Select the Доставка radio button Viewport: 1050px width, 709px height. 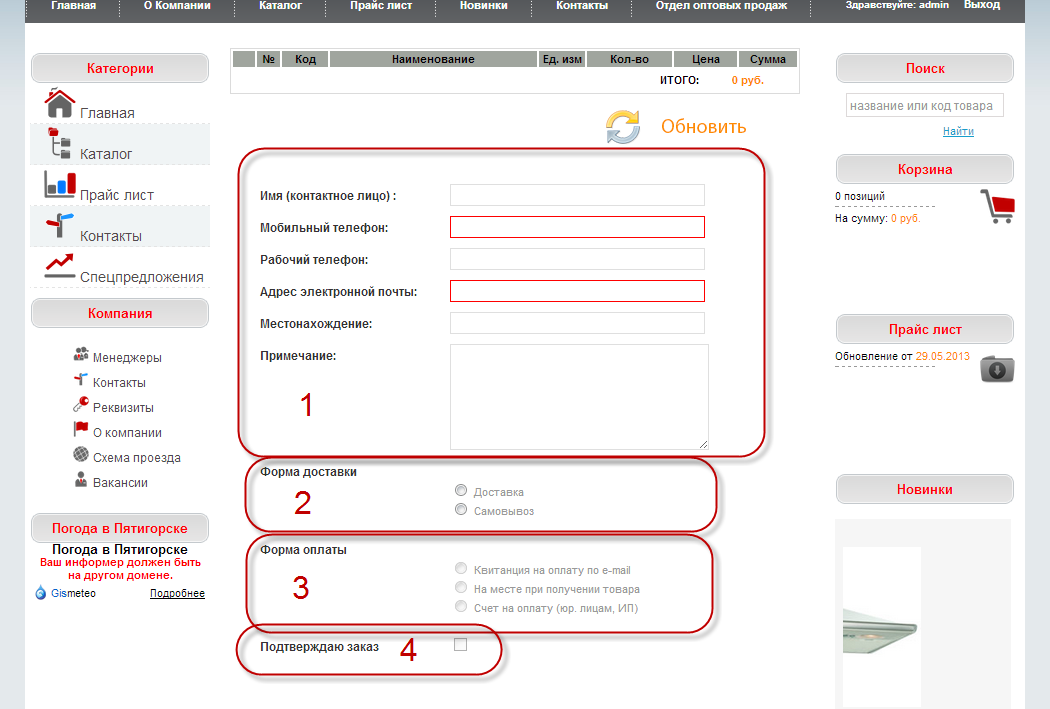coord(461,490)
